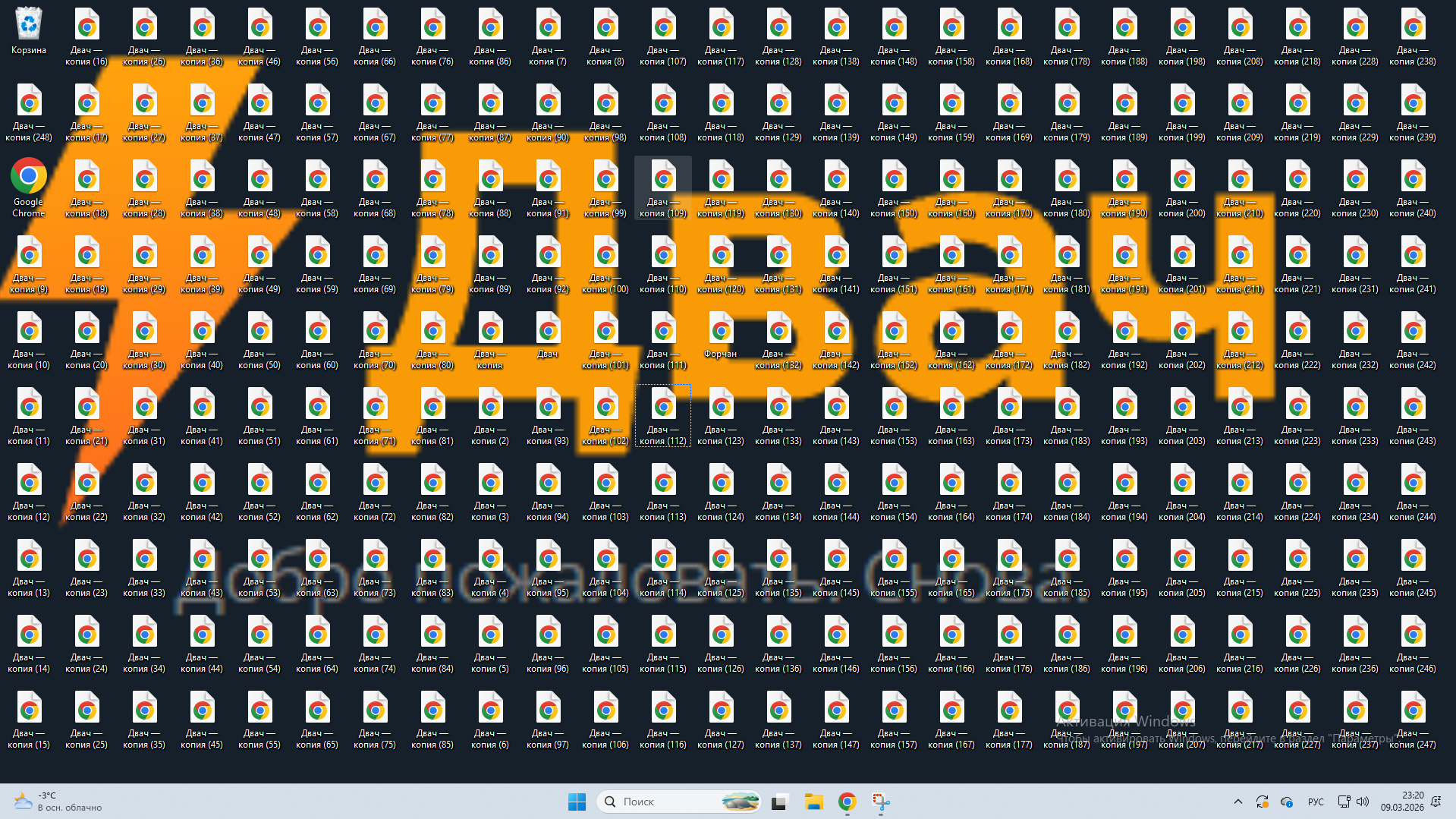Switch input language via РУС indicator
The width and height of the screenshot is (1456, 819).
click(1316, 802)
